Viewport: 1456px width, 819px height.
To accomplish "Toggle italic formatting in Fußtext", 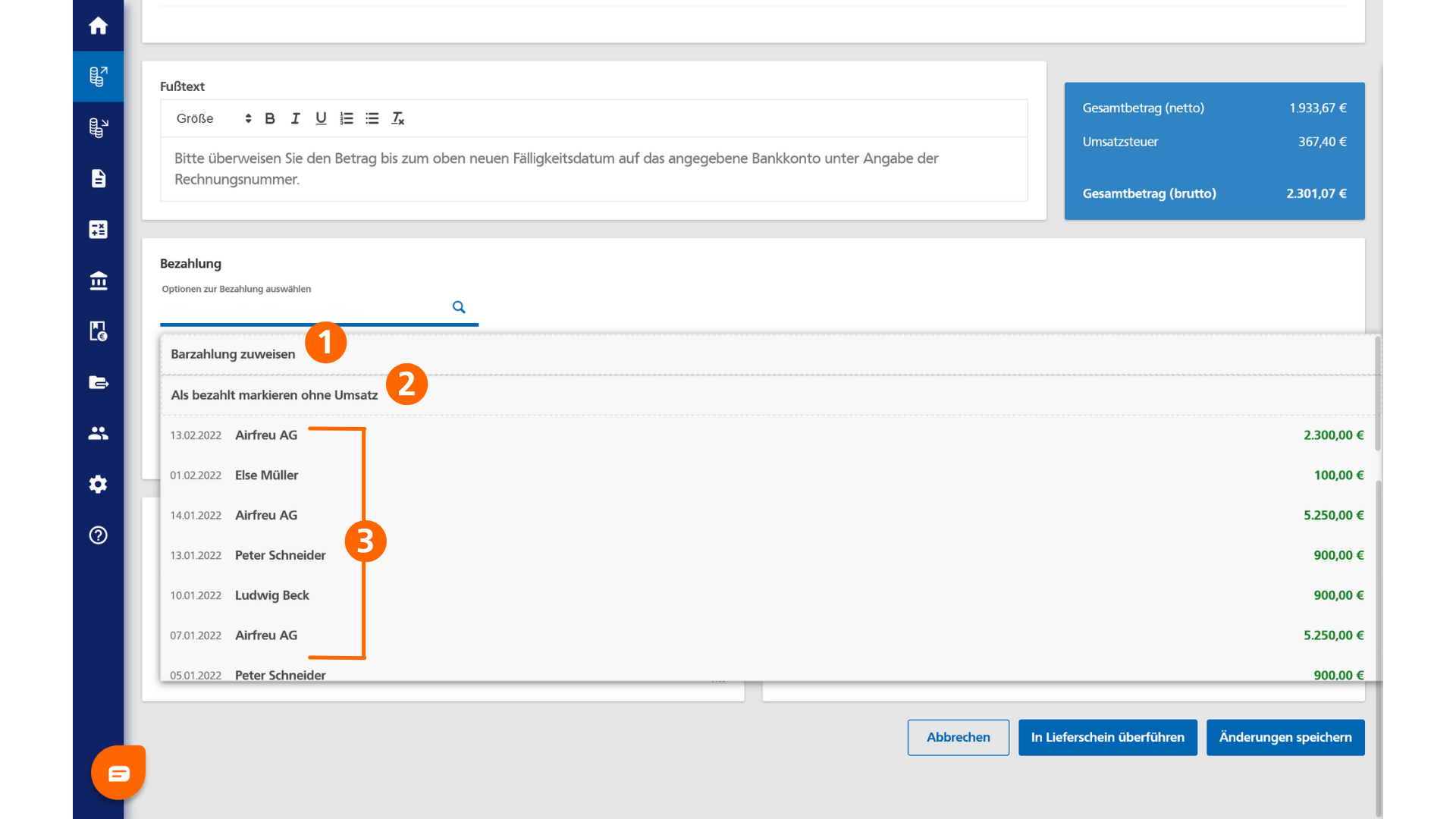I will [296, 118].
